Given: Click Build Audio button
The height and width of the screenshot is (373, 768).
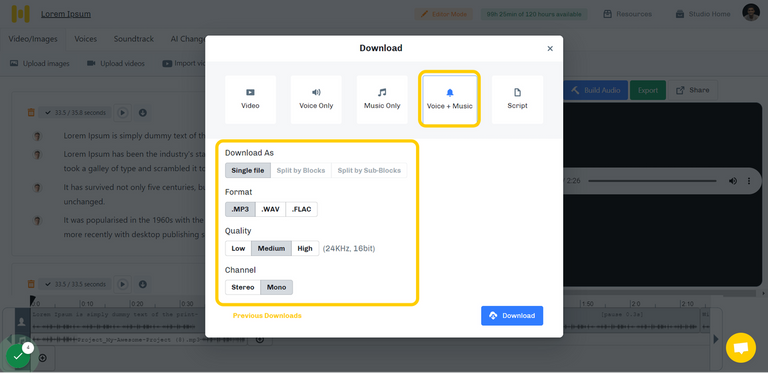Looking at the screenshot, I should pos(596,90).
